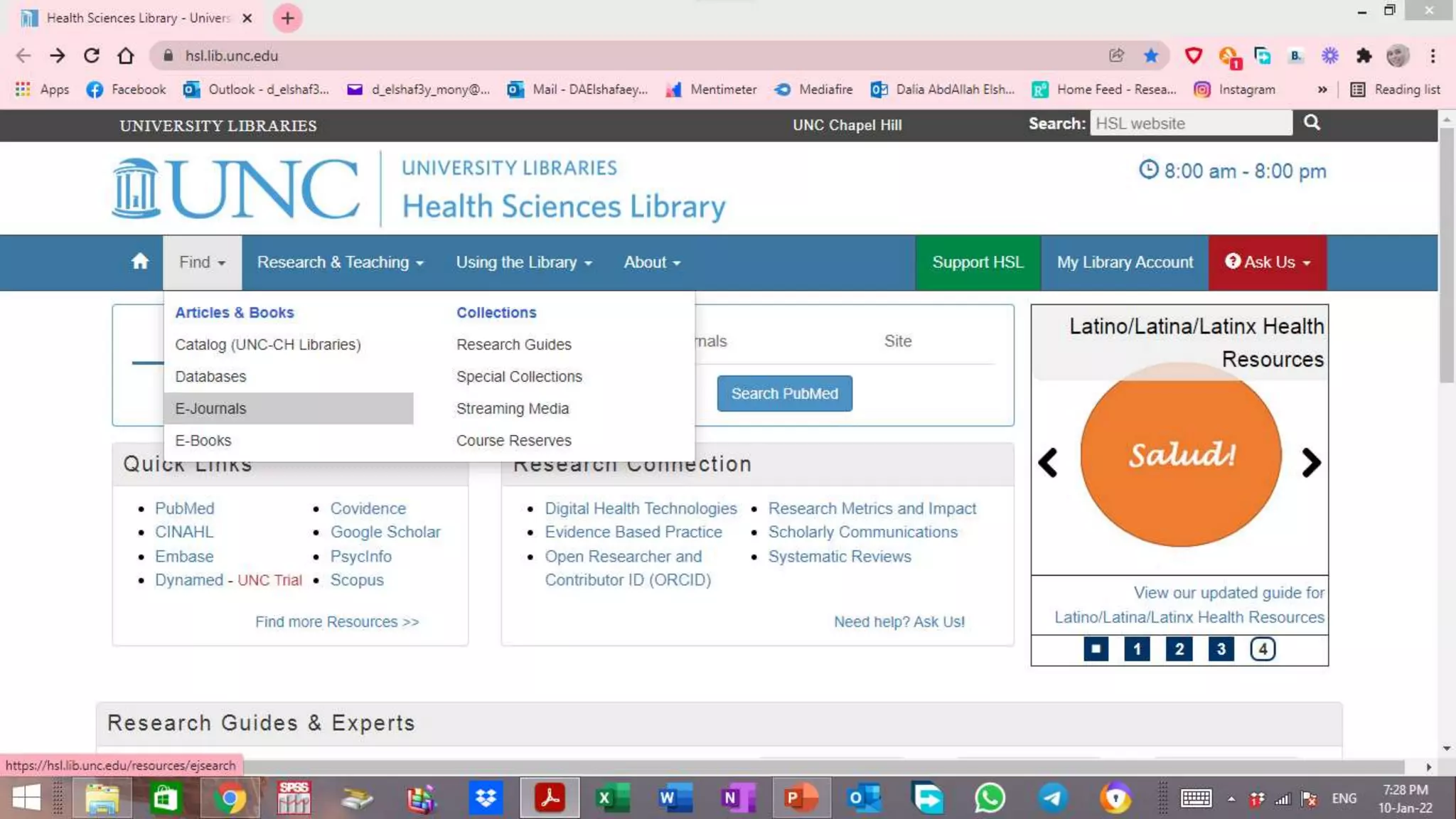The height and width of the screenshot is (819, 1456).
Task: Choose Special Collections in Collections menu
Action: pyautogui.click(x=519, y=377)
